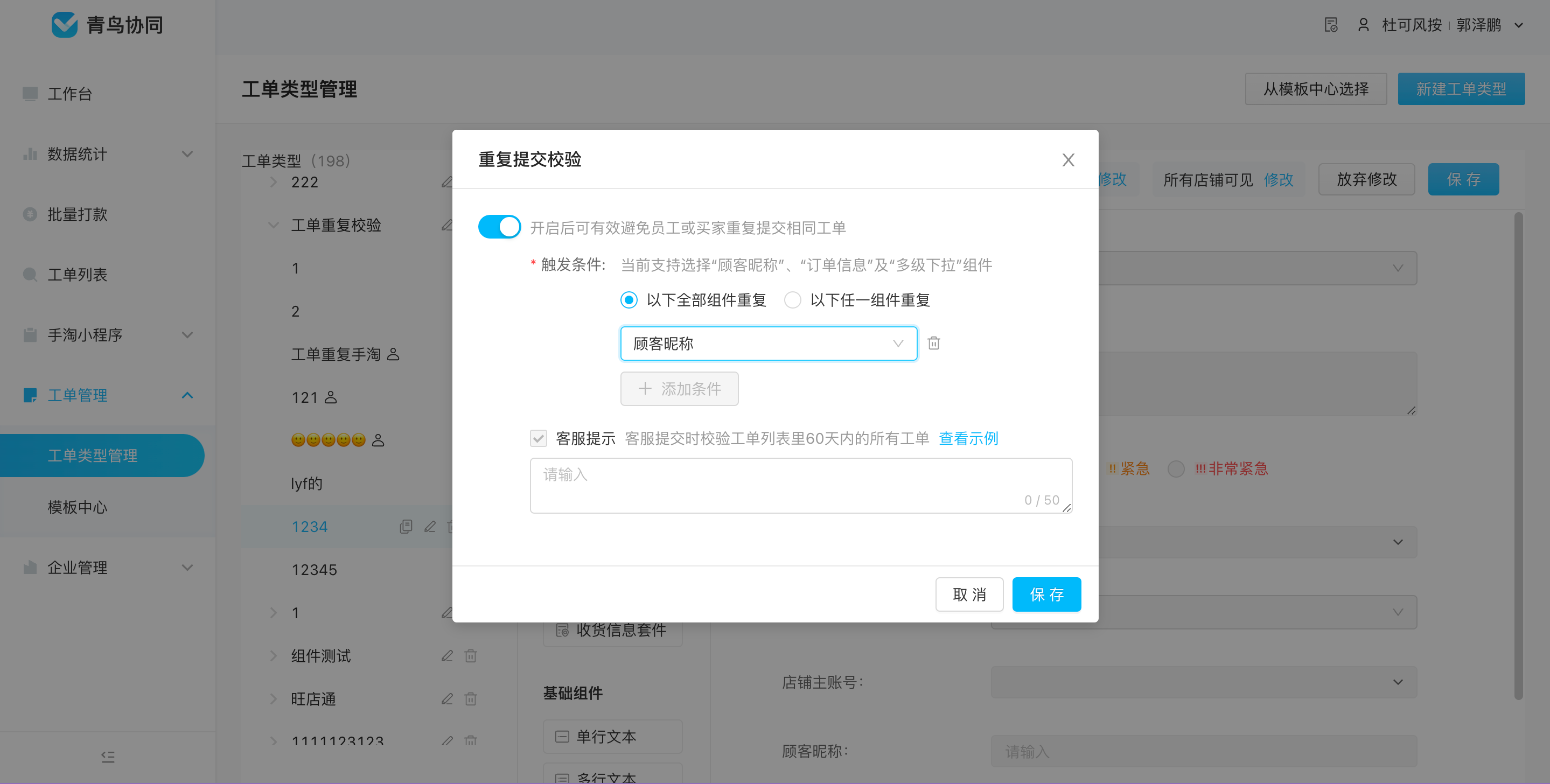This screenshot has height=784, width=1550.
Task: Click the page-level 保存 button
Action: point(1463,179)
